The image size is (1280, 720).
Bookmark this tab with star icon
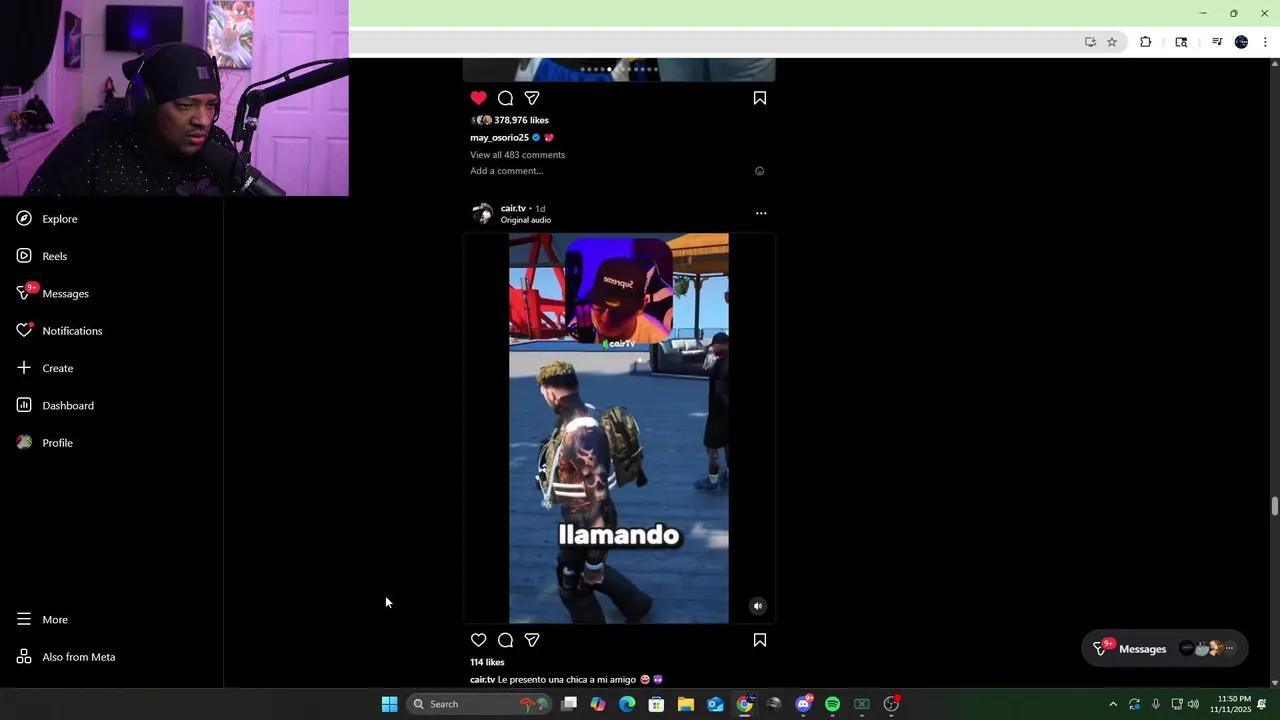tap(1112, 42)
